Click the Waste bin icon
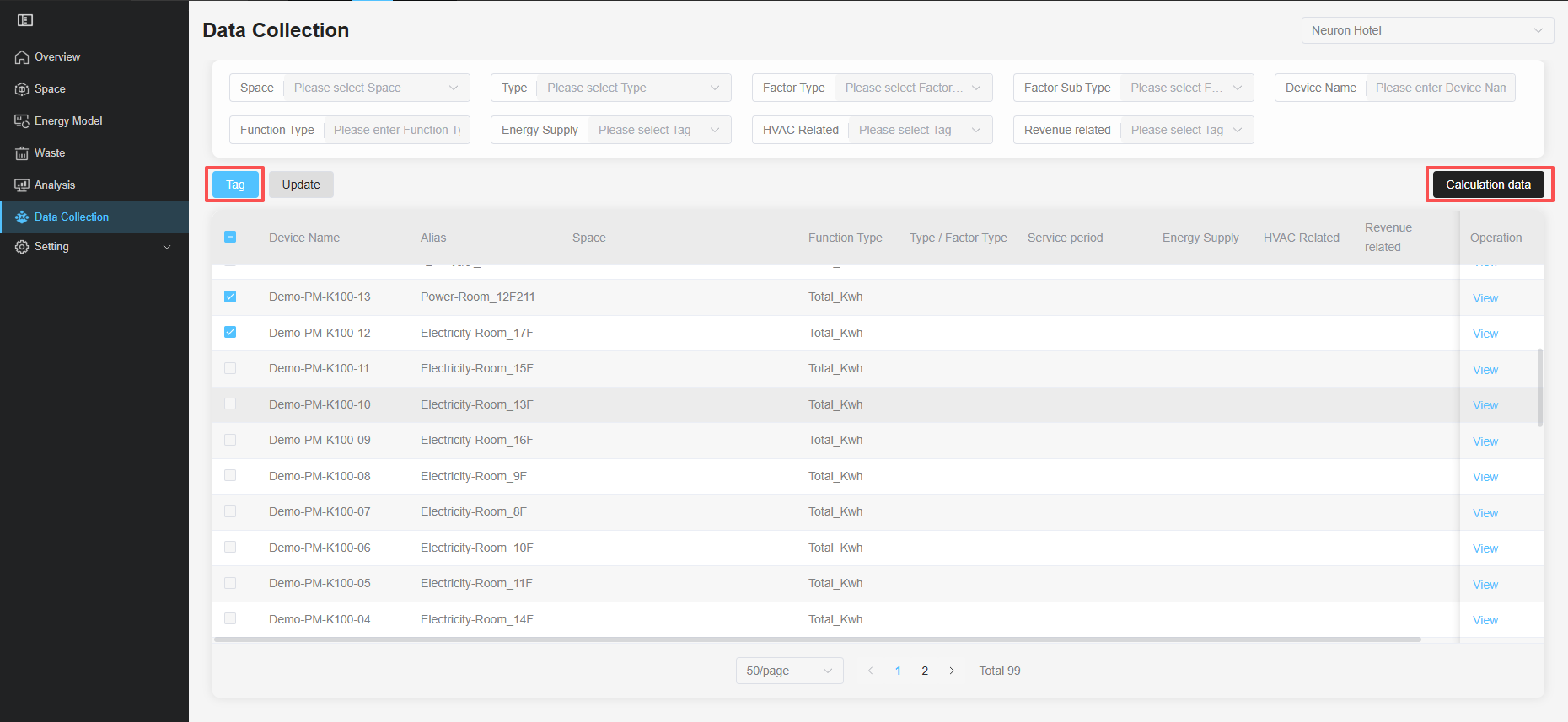 pos(22,153)
